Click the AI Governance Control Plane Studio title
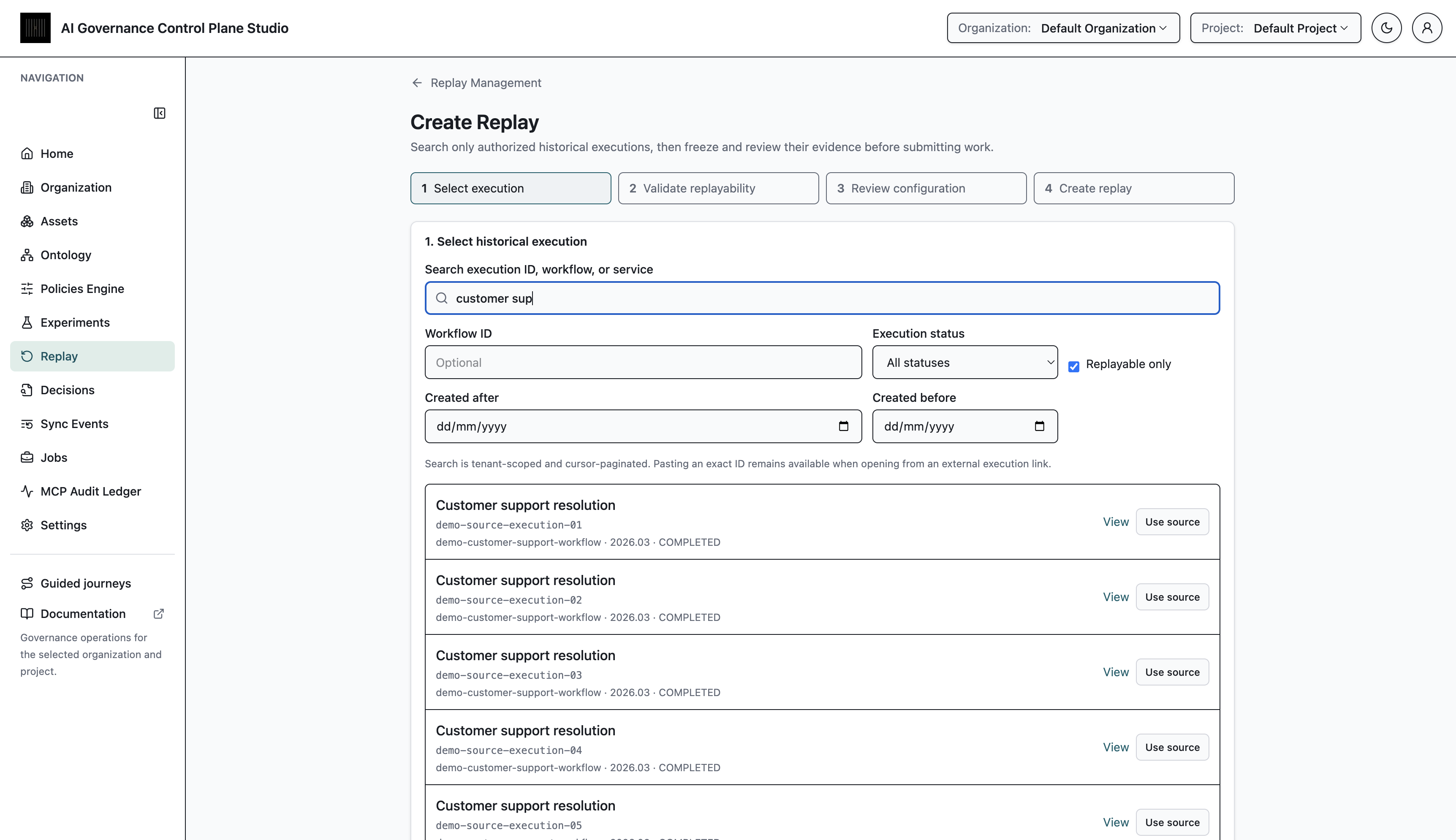Screen dimensions: 1456x840 (174, 28)
